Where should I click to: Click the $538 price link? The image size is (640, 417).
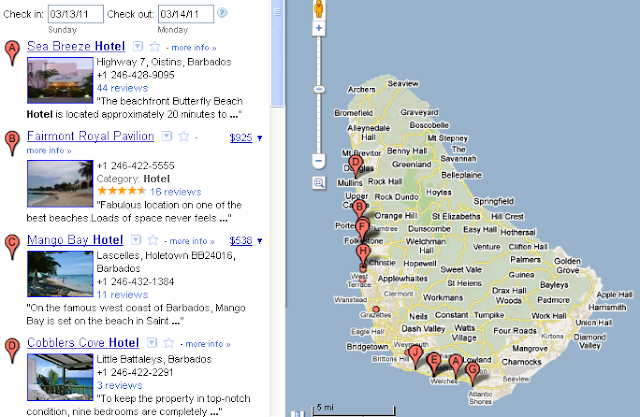click(x=241, y=241)
